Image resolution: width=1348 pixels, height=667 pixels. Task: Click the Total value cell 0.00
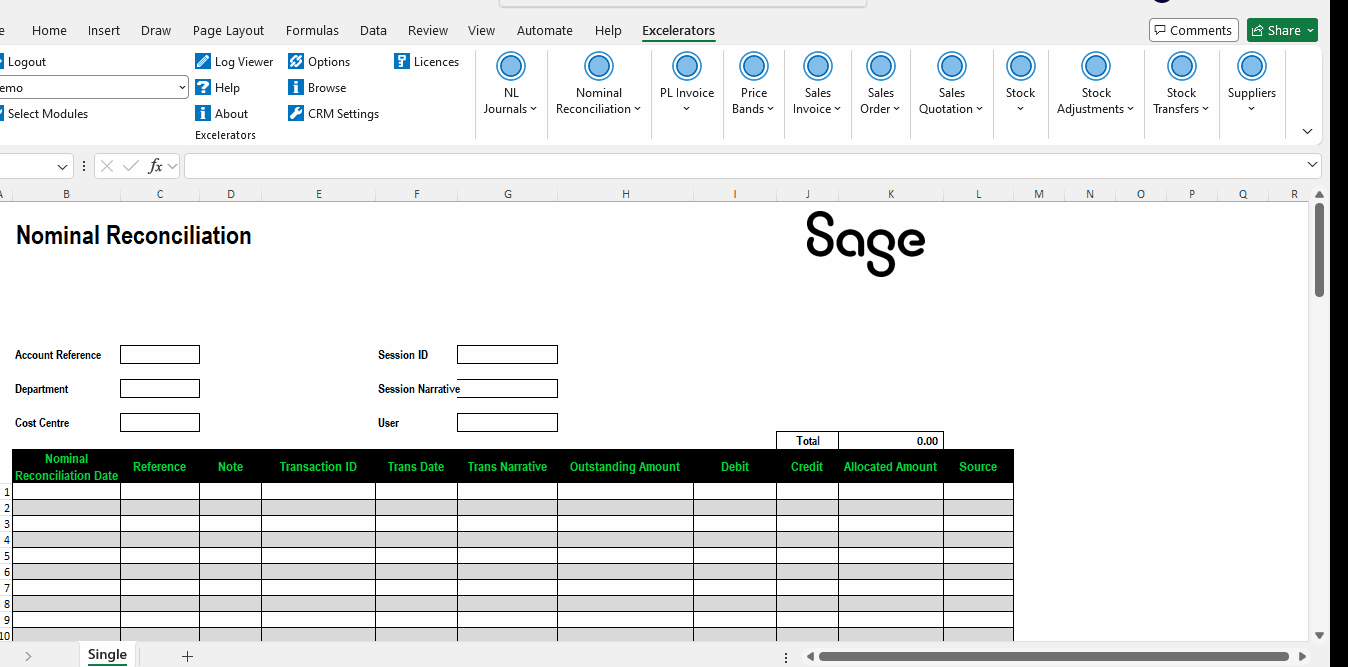click(x=891, y=441)
